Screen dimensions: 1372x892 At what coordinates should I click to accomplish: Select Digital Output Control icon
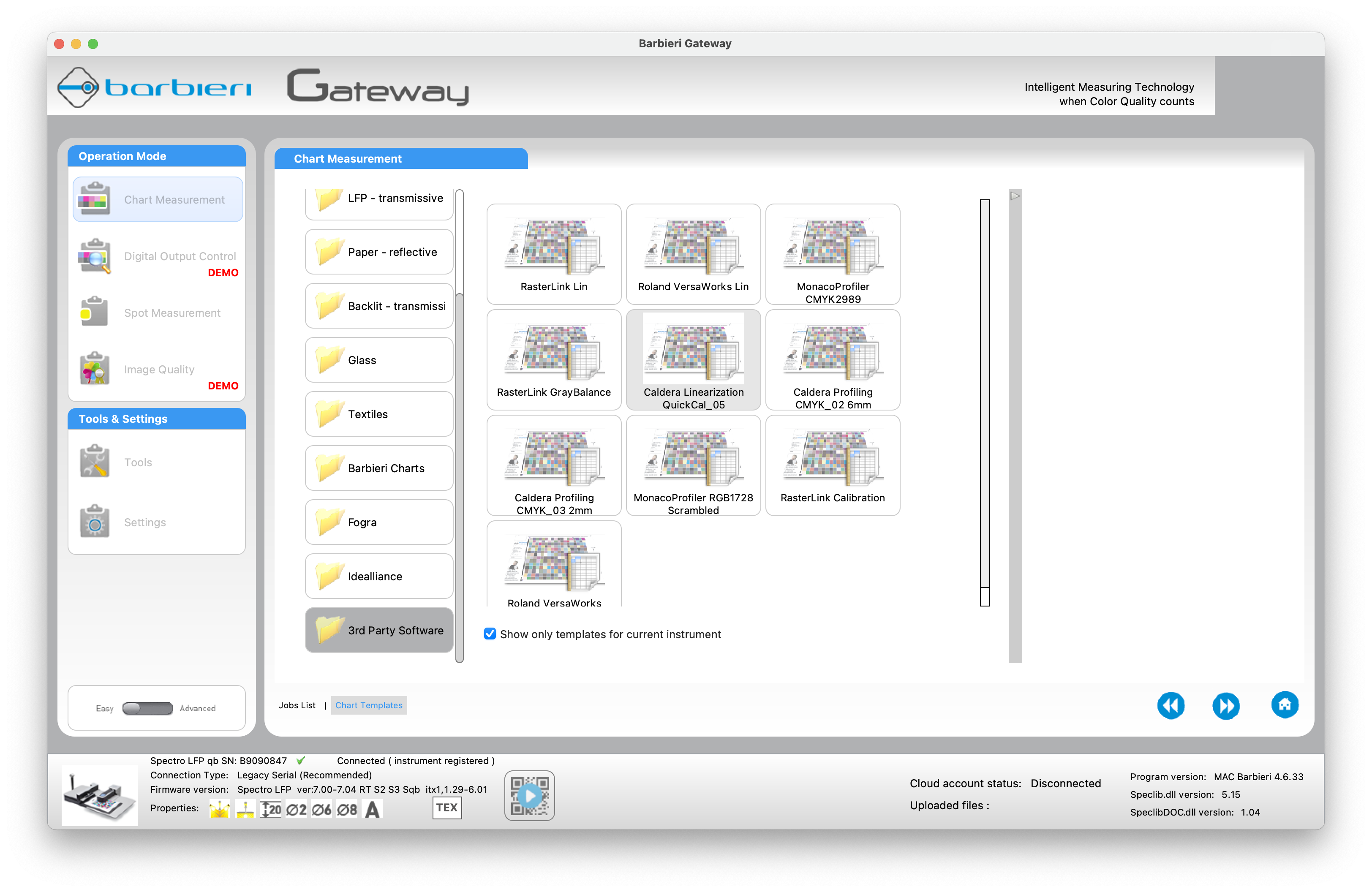click(x=94, y=256)
